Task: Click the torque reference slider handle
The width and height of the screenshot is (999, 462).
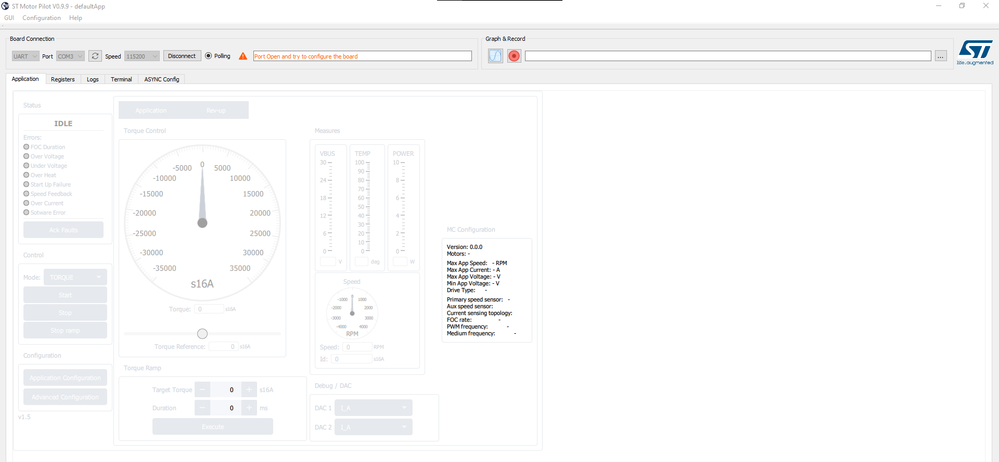Action: point(203,333)
